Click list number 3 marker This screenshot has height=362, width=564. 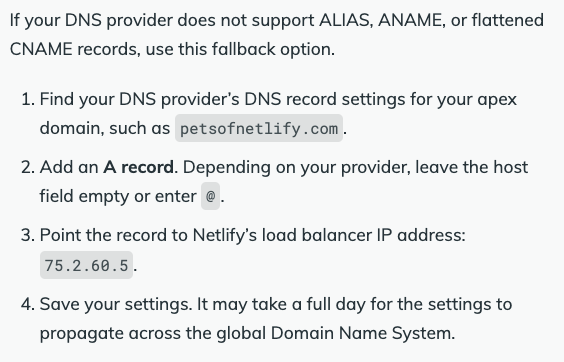28,235
